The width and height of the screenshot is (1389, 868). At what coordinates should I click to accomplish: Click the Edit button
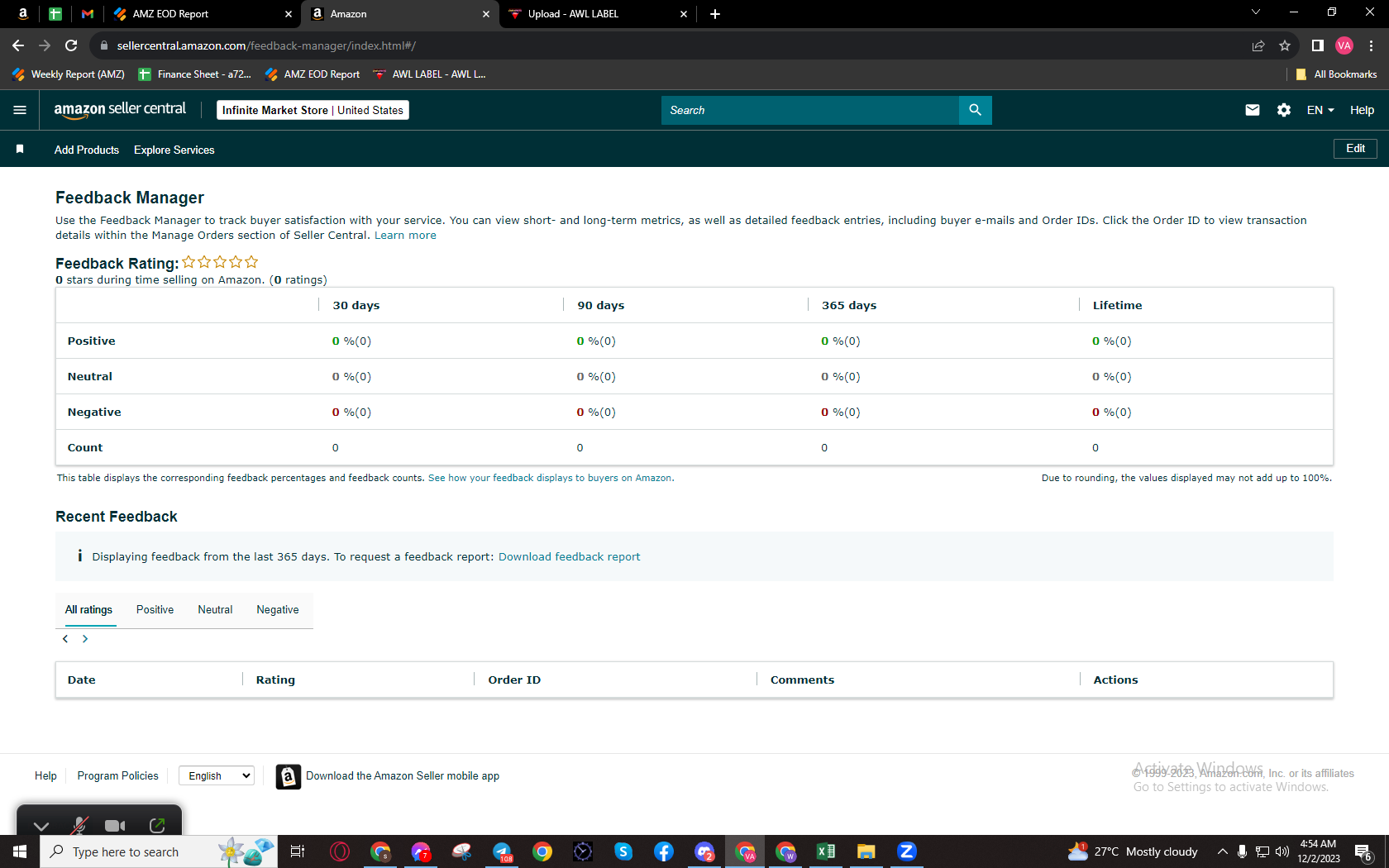tap(1355, 149)
